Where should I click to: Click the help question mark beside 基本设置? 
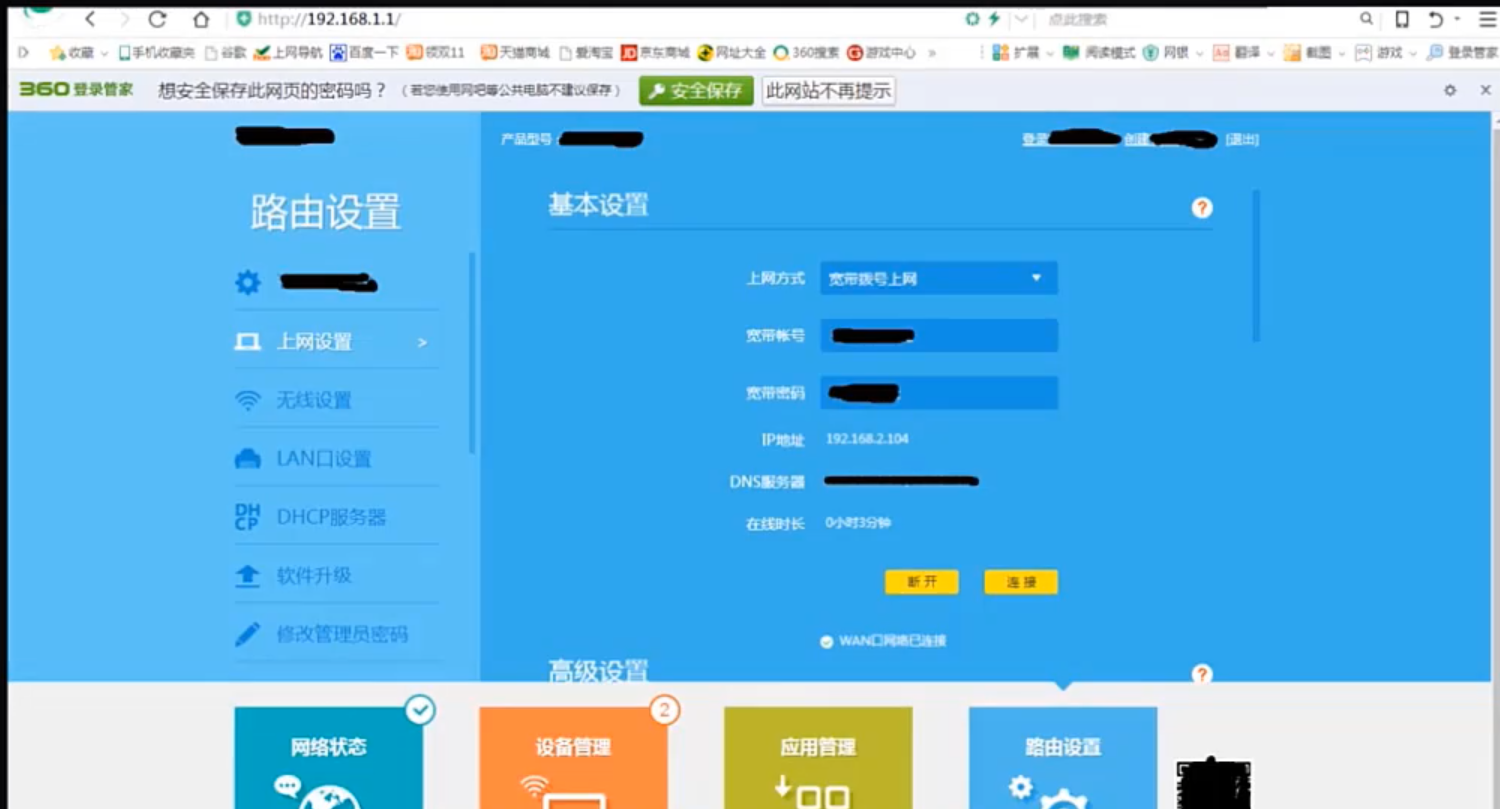coord(1202,208)
